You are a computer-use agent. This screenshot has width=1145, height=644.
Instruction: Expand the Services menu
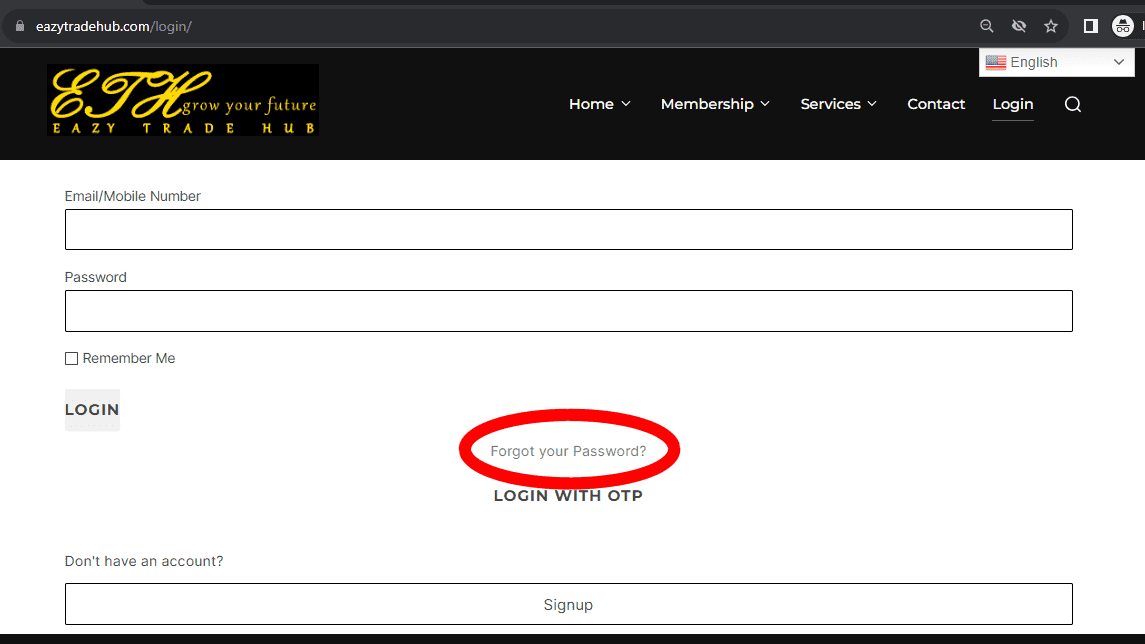[838, 104]
